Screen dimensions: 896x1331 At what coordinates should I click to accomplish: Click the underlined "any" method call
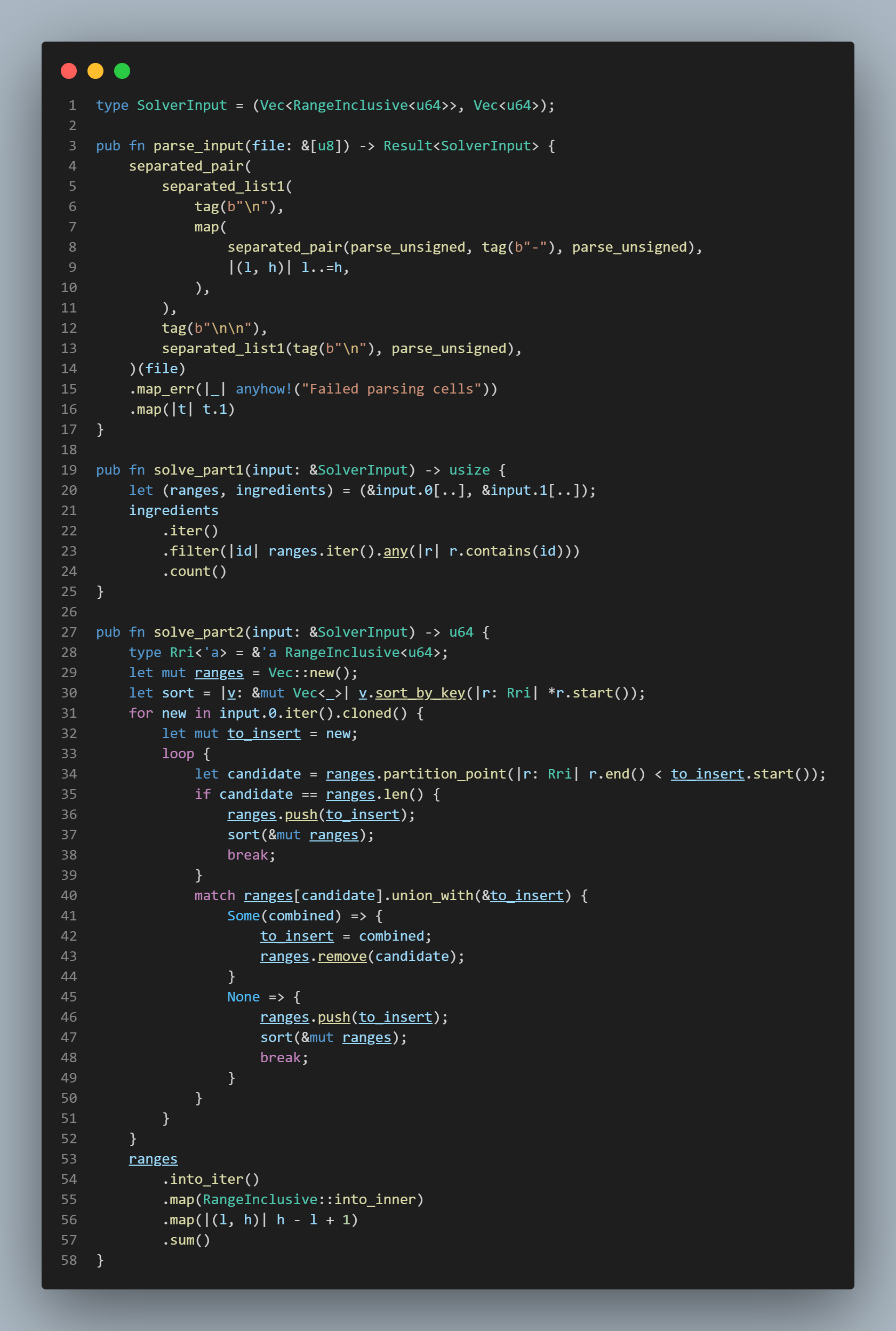395,551
